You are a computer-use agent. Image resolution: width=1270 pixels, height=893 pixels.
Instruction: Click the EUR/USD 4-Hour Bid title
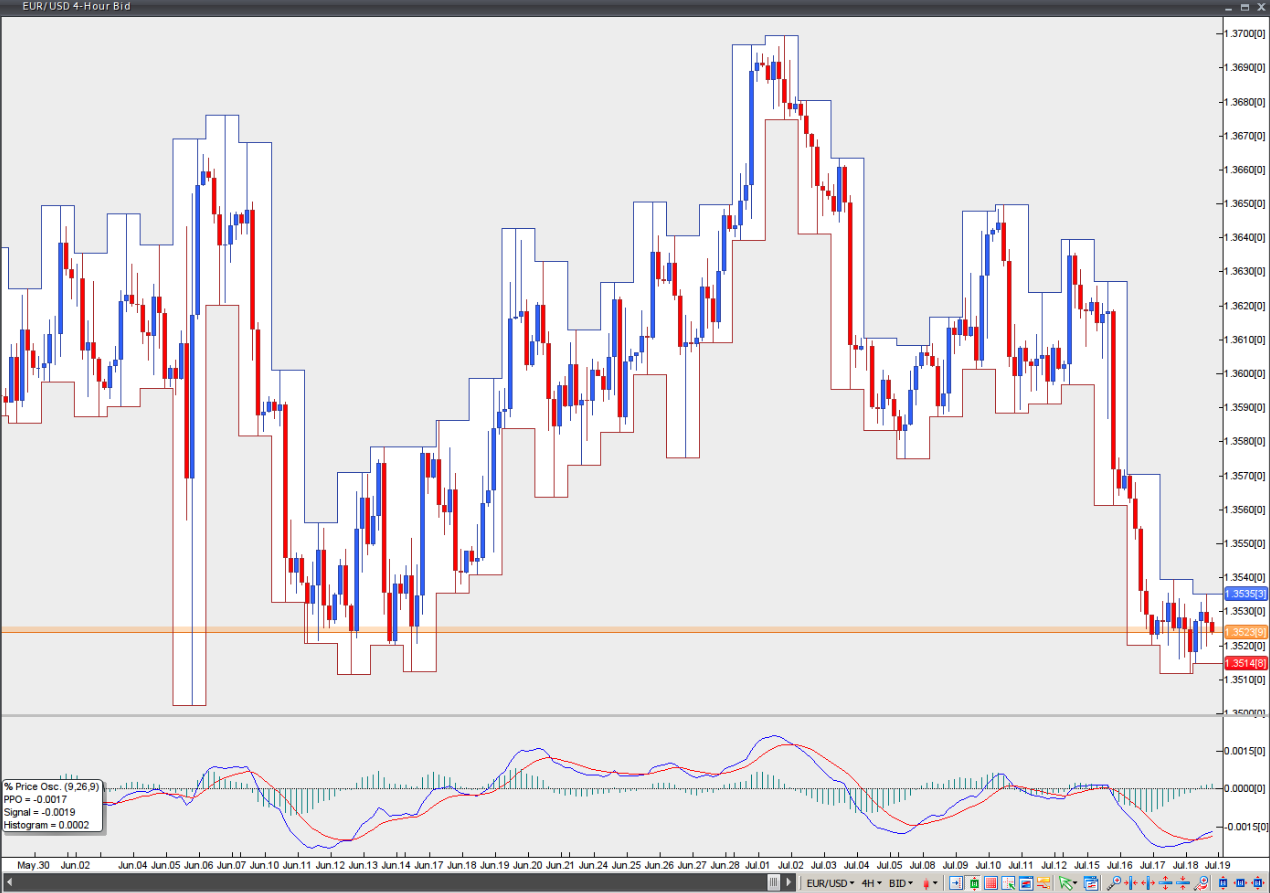point(76,6)
